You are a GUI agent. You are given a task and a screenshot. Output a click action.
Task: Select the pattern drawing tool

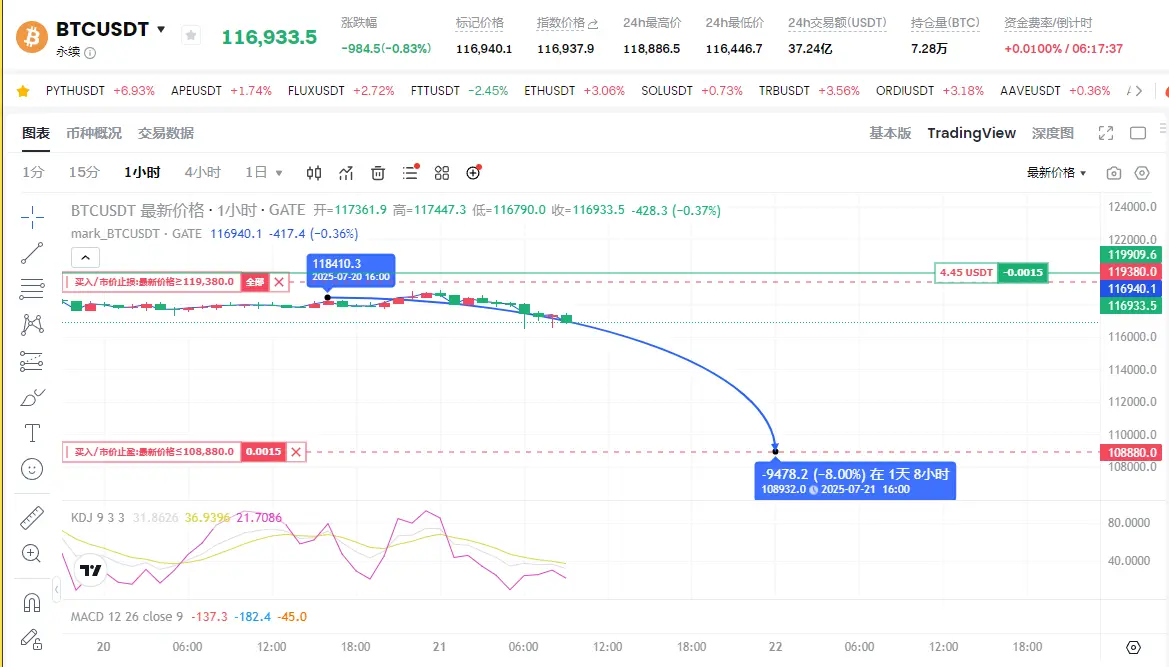[x=32, y=324]
